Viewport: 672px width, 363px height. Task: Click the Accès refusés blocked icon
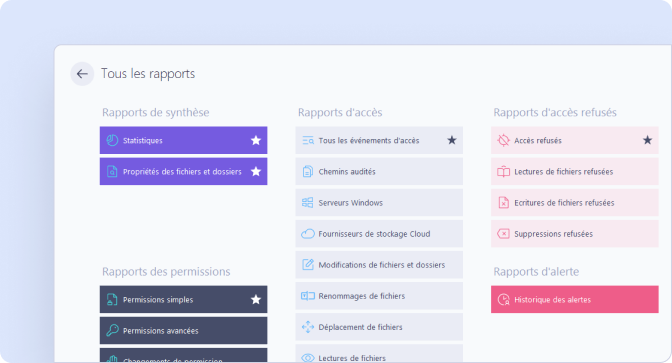coord(503,140)
